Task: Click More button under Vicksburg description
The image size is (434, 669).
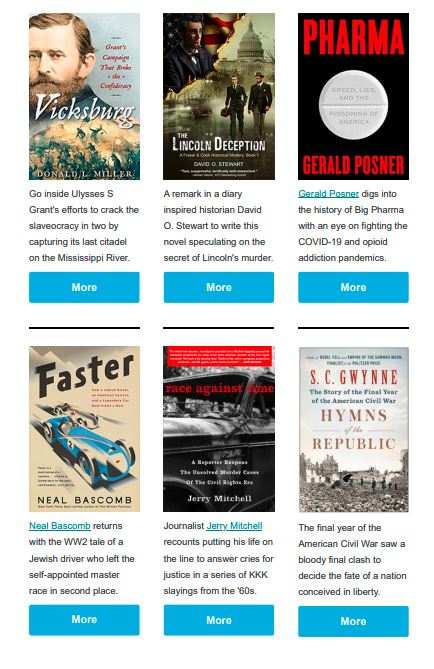Action: (84, 287)
